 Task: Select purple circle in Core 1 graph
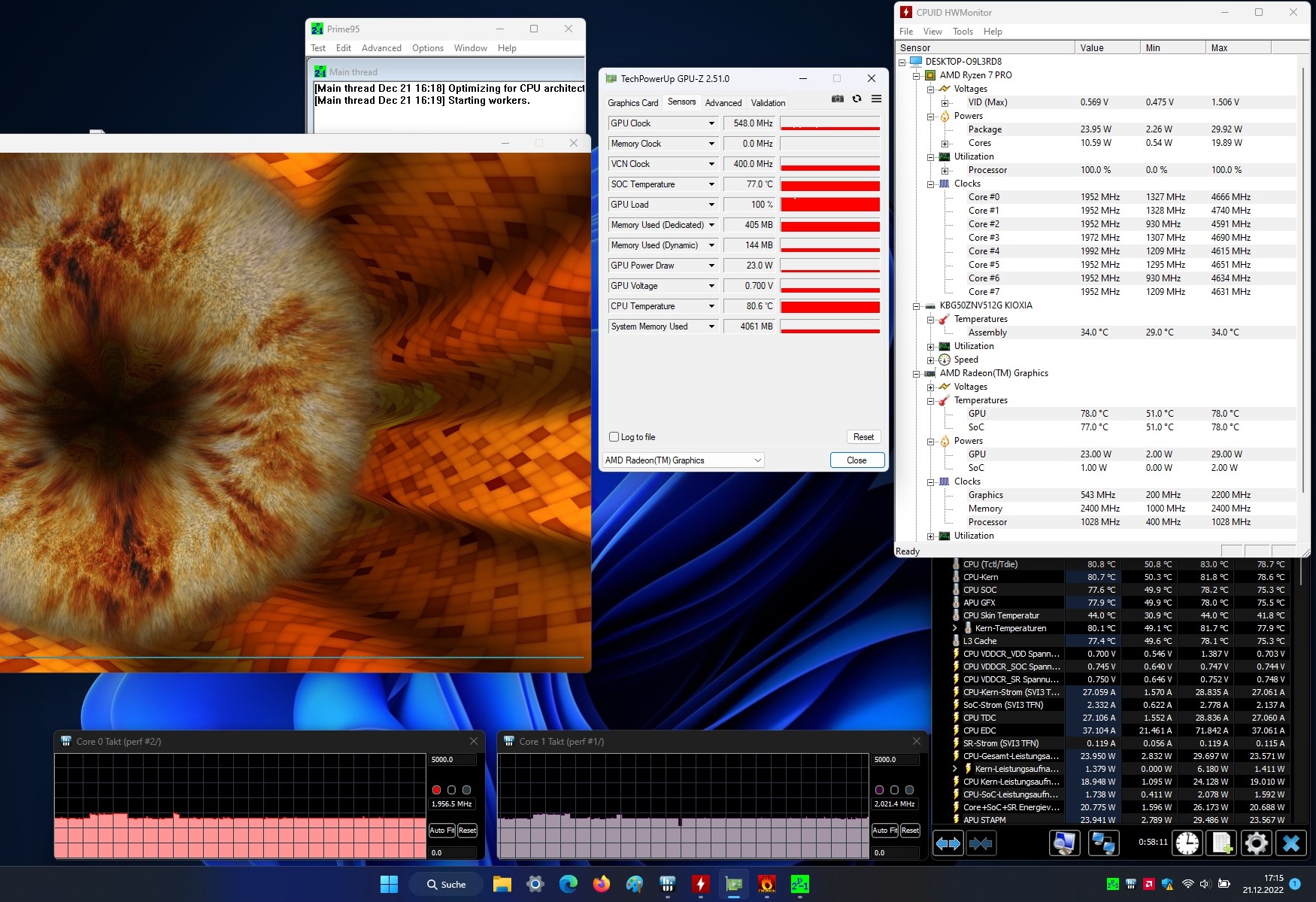879,790
